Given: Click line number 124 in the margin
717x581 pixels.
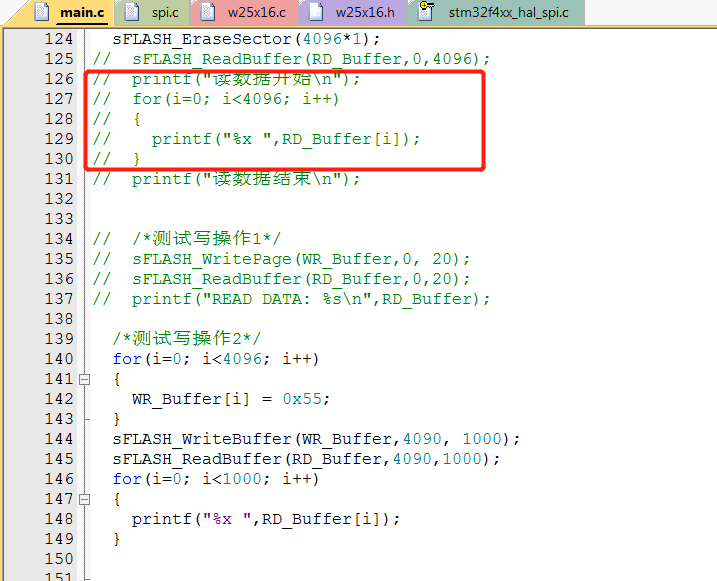Looking at the screenshot, I should (x=59, y=39).
